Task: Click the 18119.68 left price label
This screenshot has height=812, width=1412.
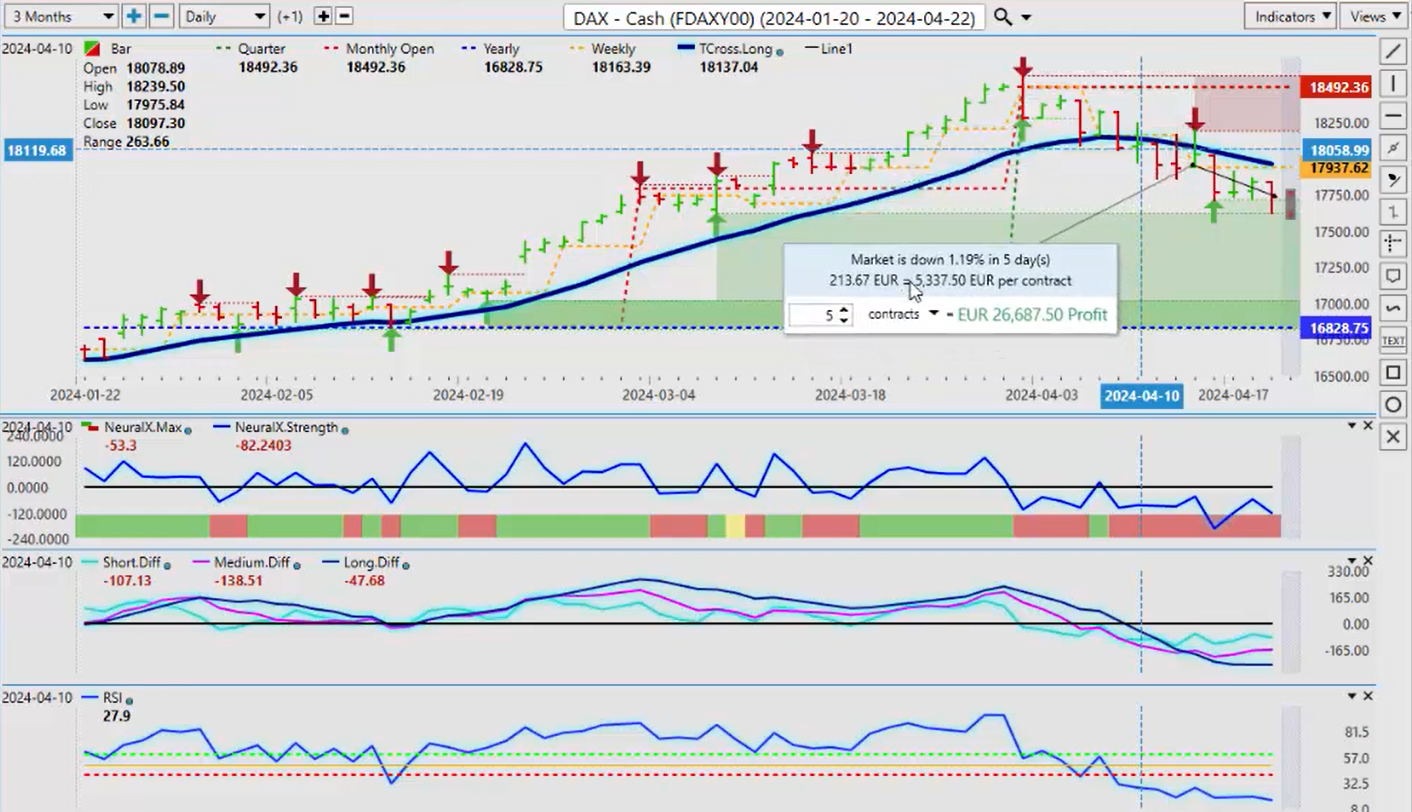Action: [x=36, y=150]
